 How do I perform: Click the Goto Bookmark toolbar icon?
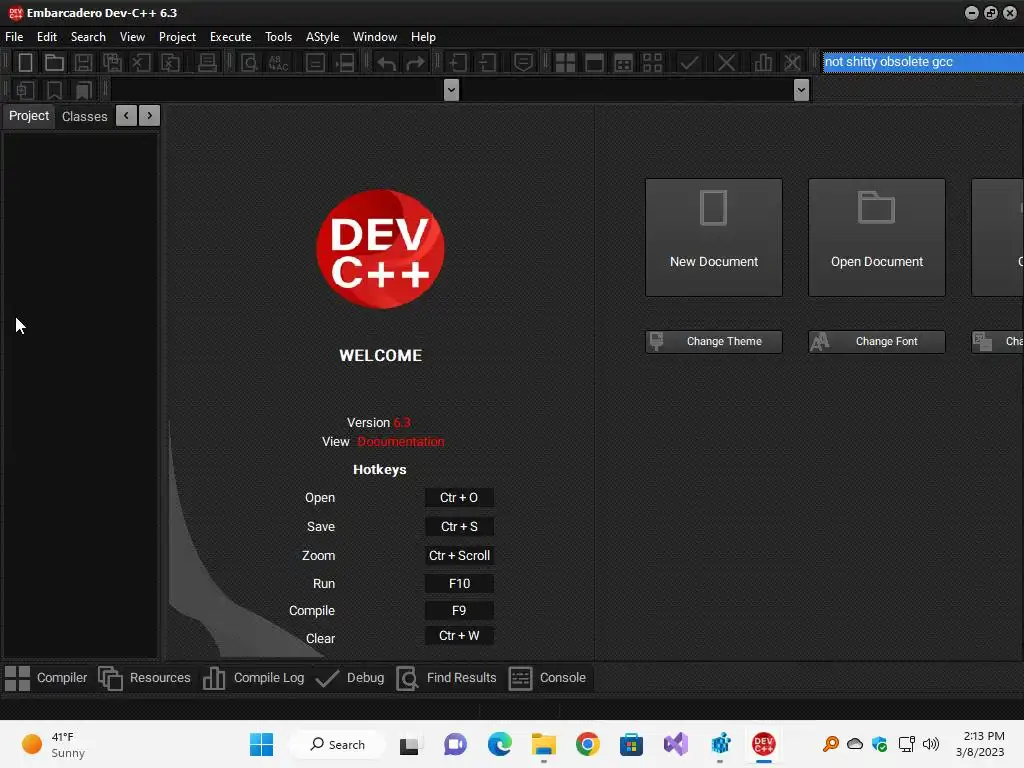(x=84, y=89)
